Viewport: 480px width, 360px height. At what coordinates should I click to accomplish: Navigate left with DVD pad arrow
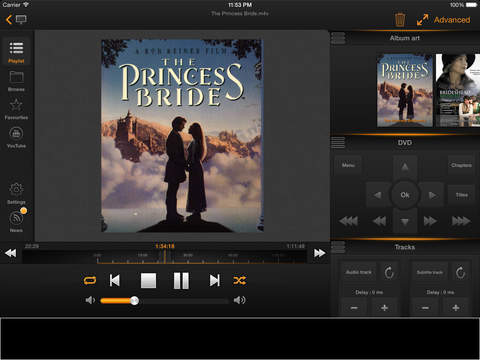(x=378, y=195)
